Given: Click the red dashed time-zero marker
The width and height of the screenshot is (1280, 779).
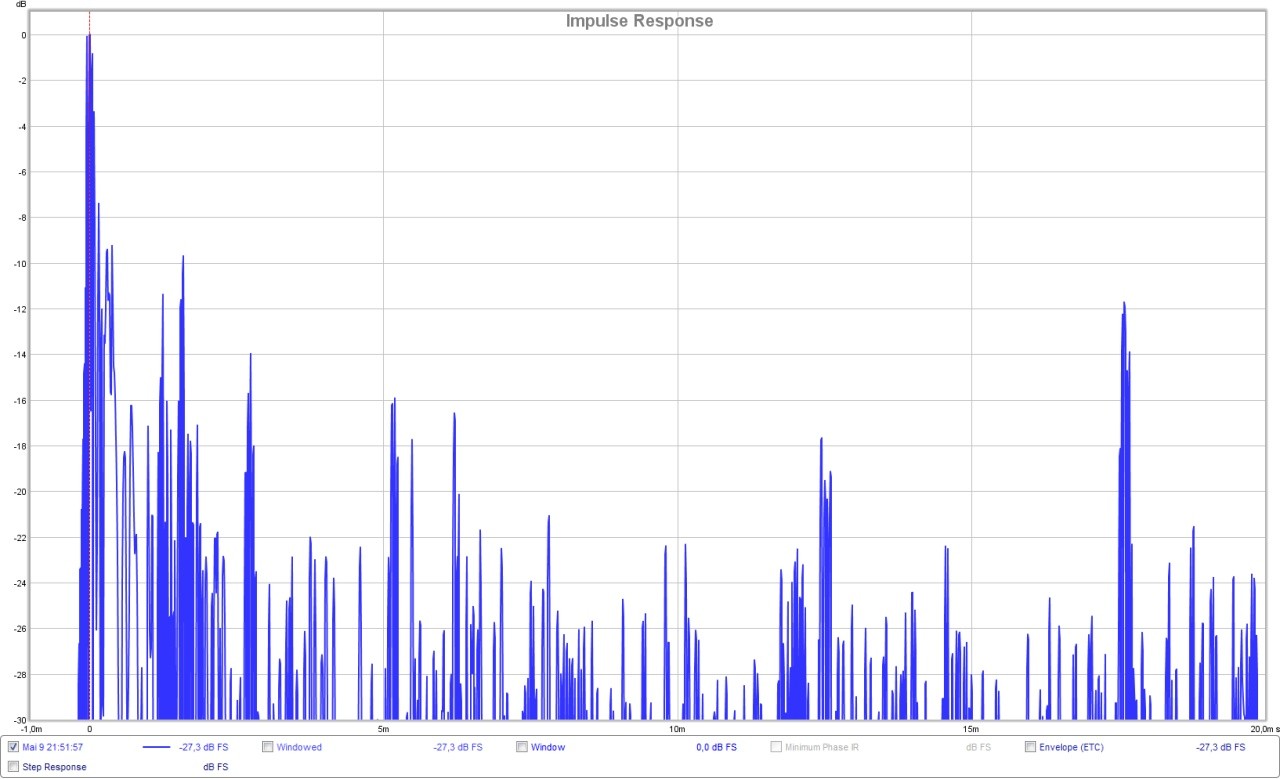Looking at the screenshot, I should (89, 200).
